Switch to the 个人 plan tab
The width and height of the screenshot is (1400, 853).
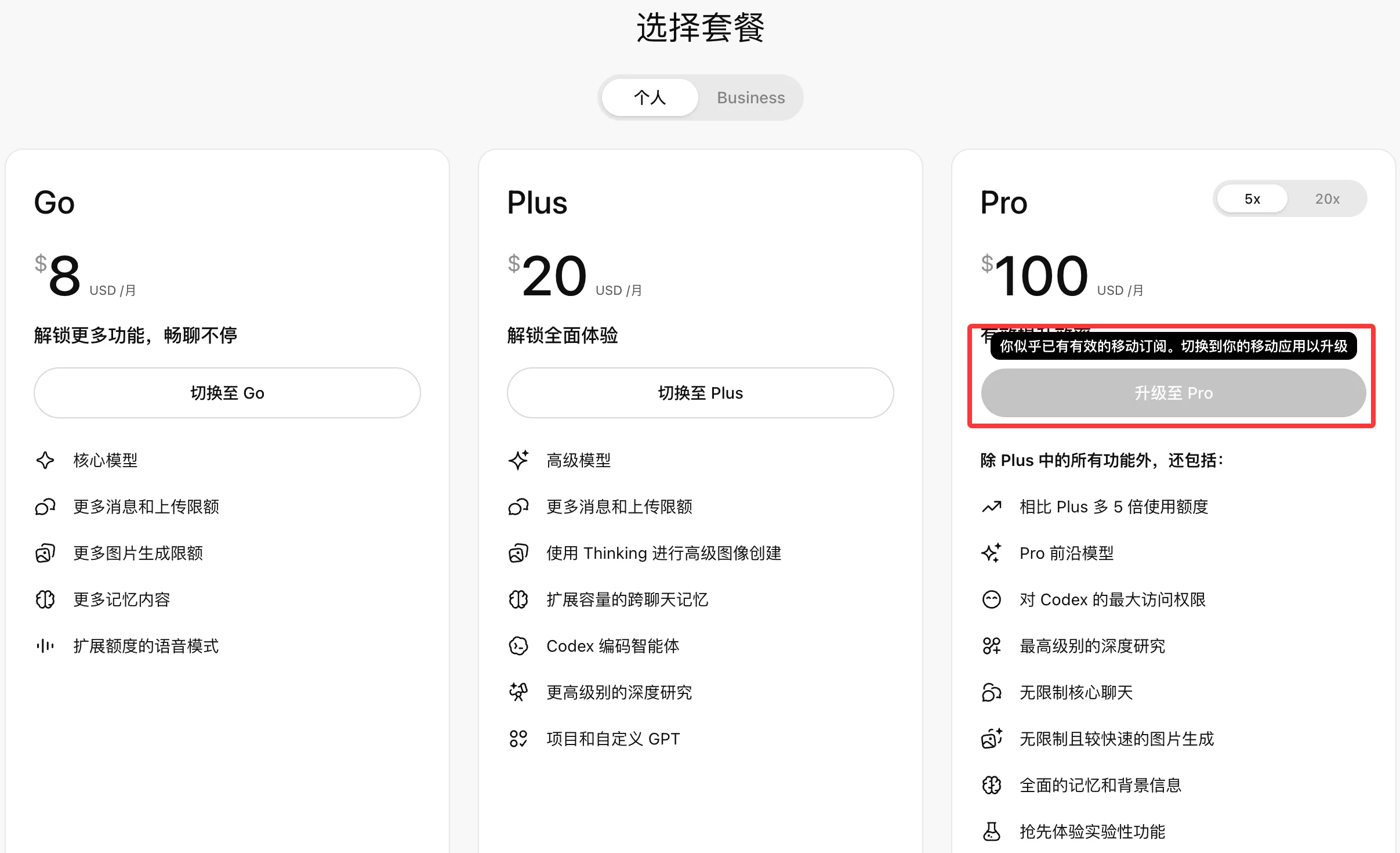click(650, 97)
